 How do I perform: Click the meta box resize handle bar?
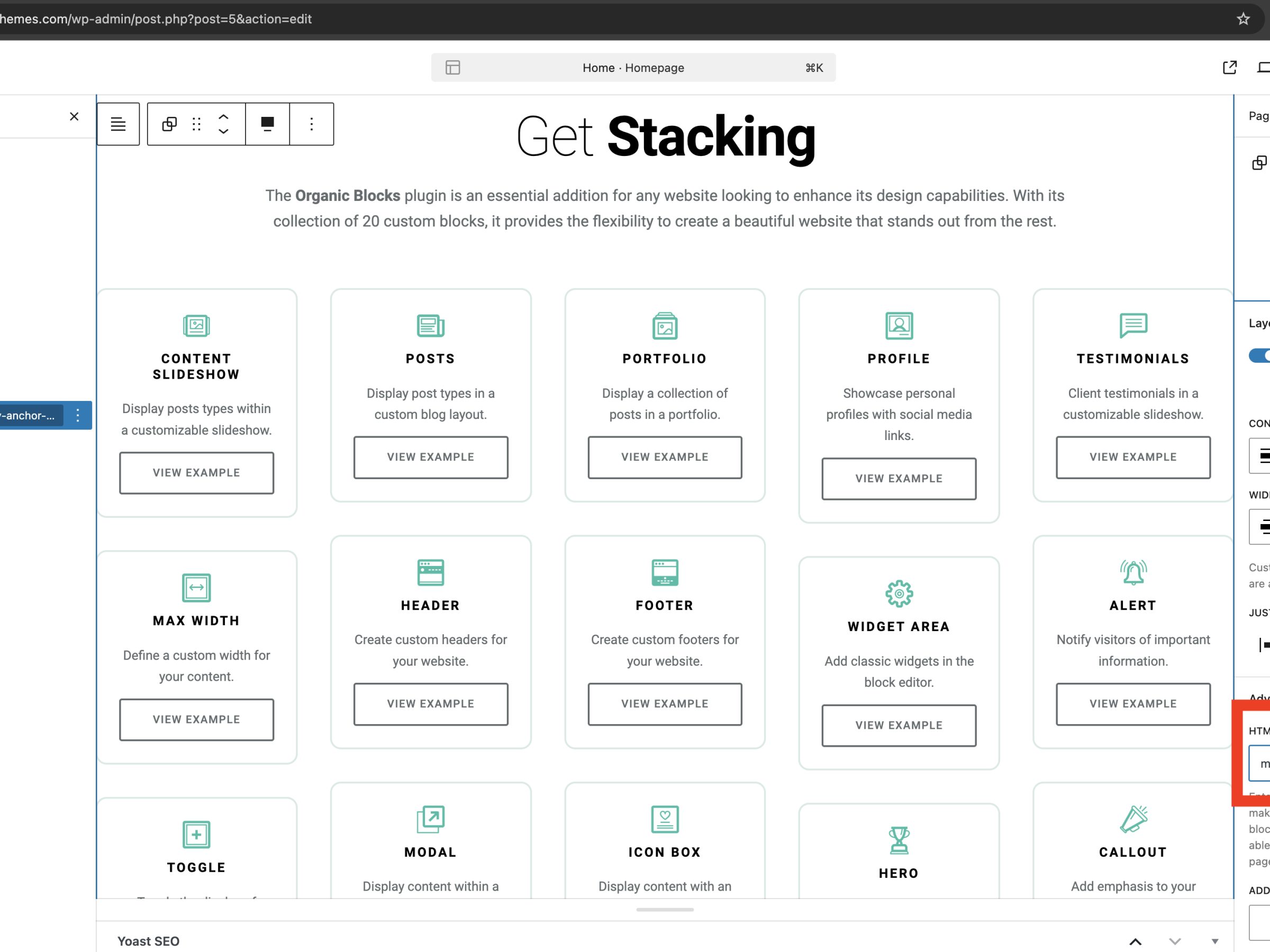point(665,910)
